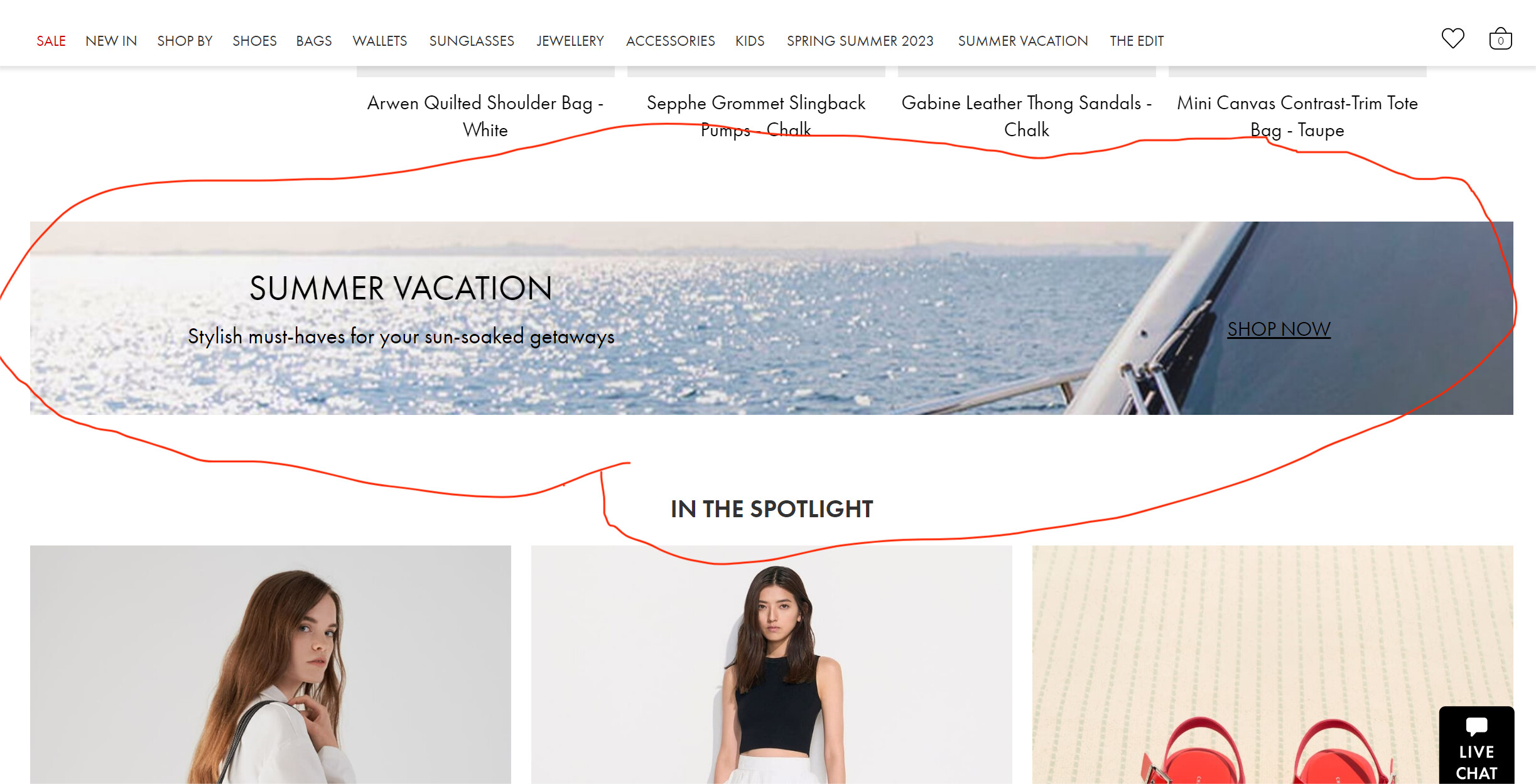
Task: Open the red sandals spotlight image
Action: [1272, 664]
